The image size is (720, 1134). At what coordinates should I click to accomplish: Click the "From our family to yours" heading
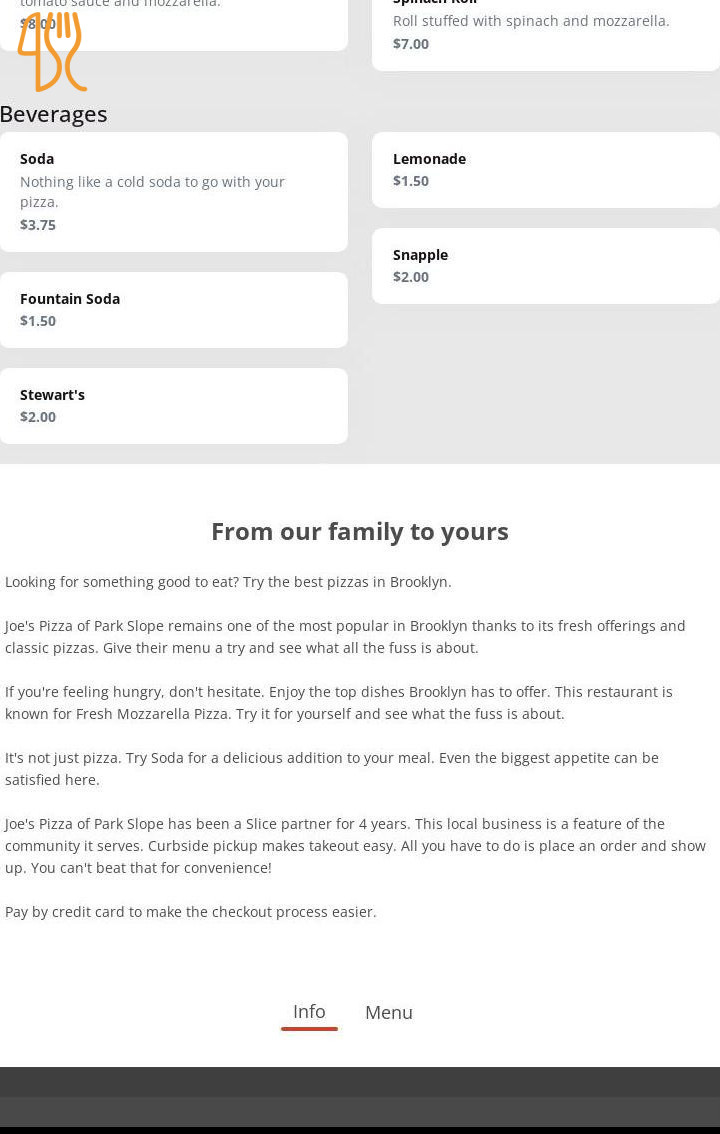[360, 531]
